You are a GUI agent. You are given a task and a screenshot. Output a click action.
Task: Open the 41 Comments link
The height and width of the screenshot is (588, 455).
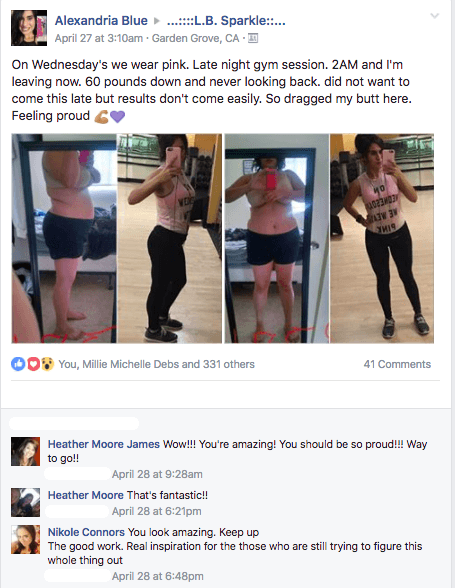point(397,364)
